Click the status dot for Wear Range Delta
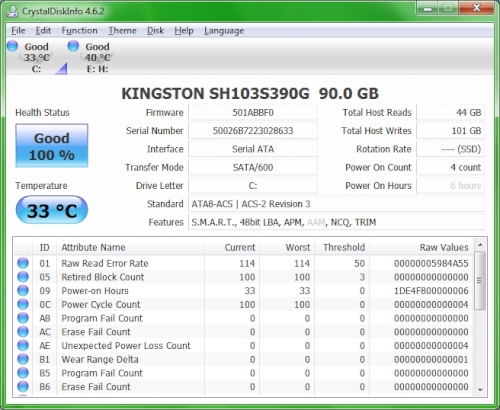 point(23,359)
